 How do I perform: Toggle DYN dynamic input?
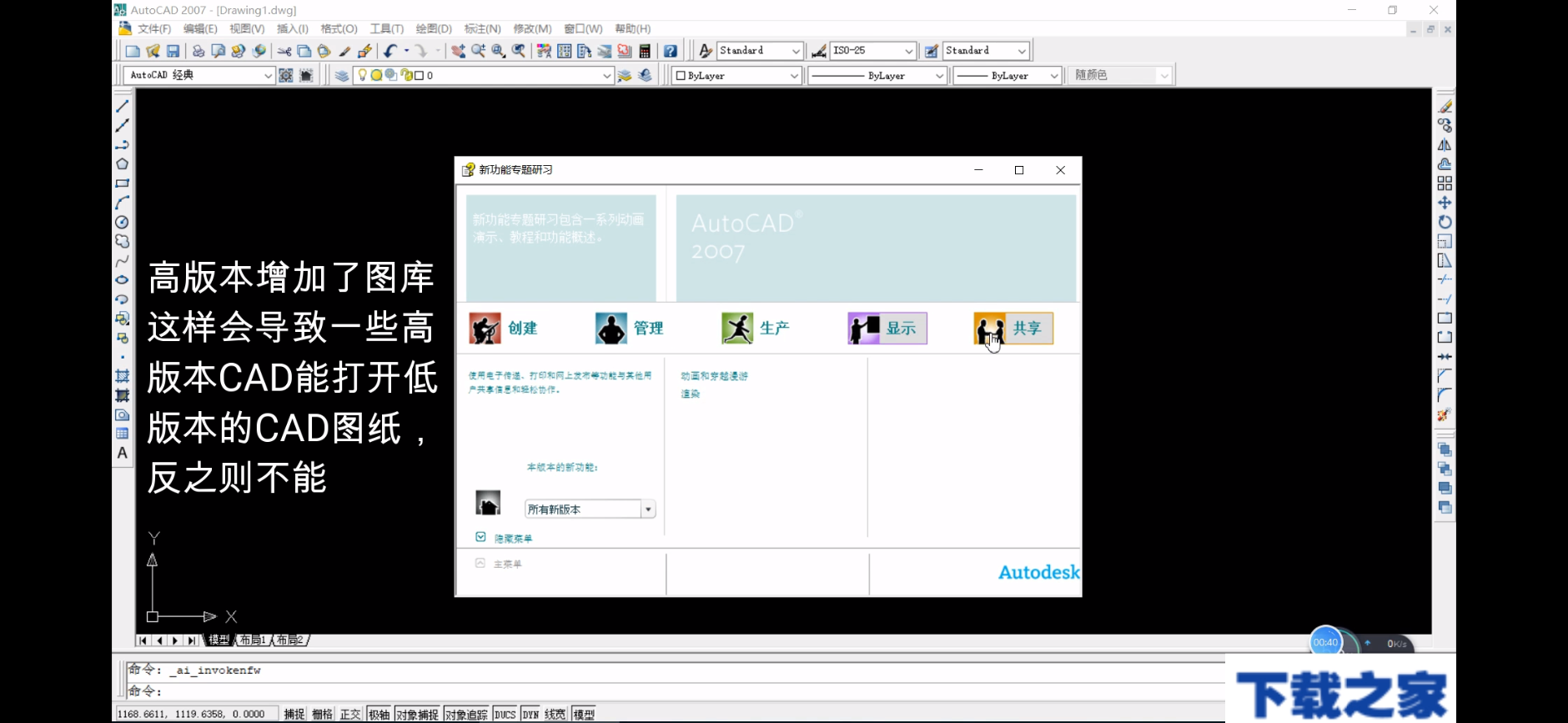click(x=531, y=714)
